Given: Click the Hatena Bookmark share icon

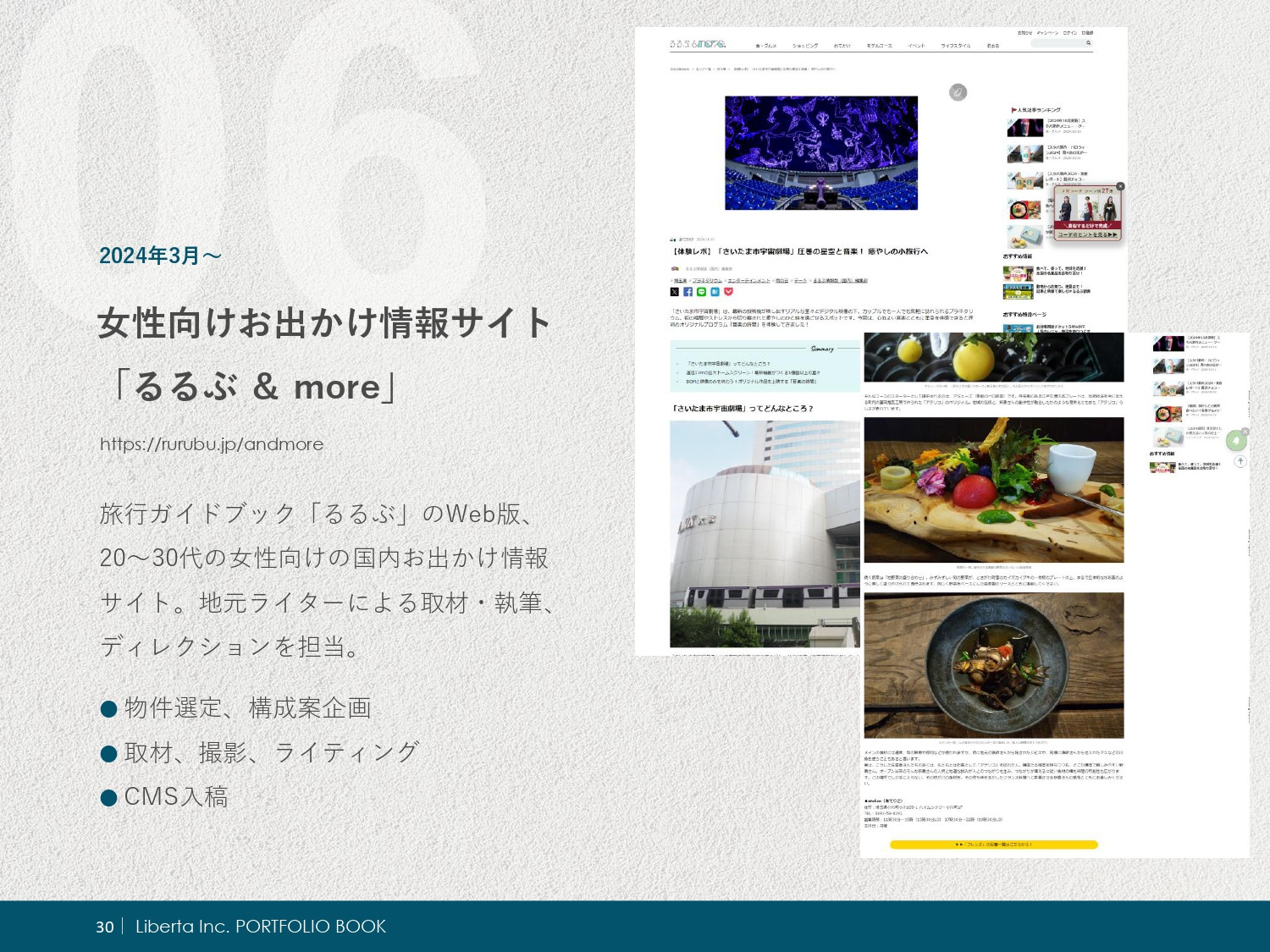Looking at the screenshot, I should pyautogui.click(x=715, y=292).
